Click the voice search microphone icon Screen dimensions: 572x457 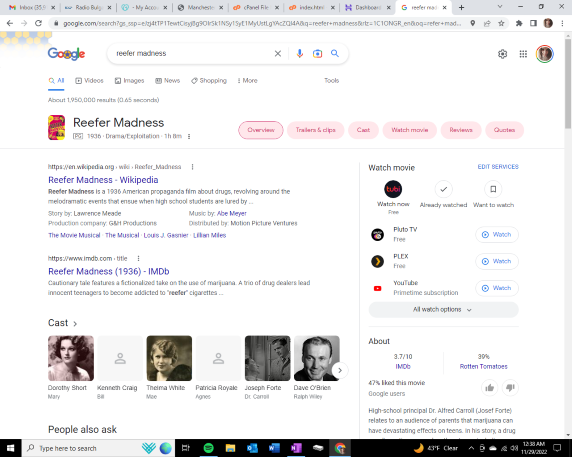299,54
